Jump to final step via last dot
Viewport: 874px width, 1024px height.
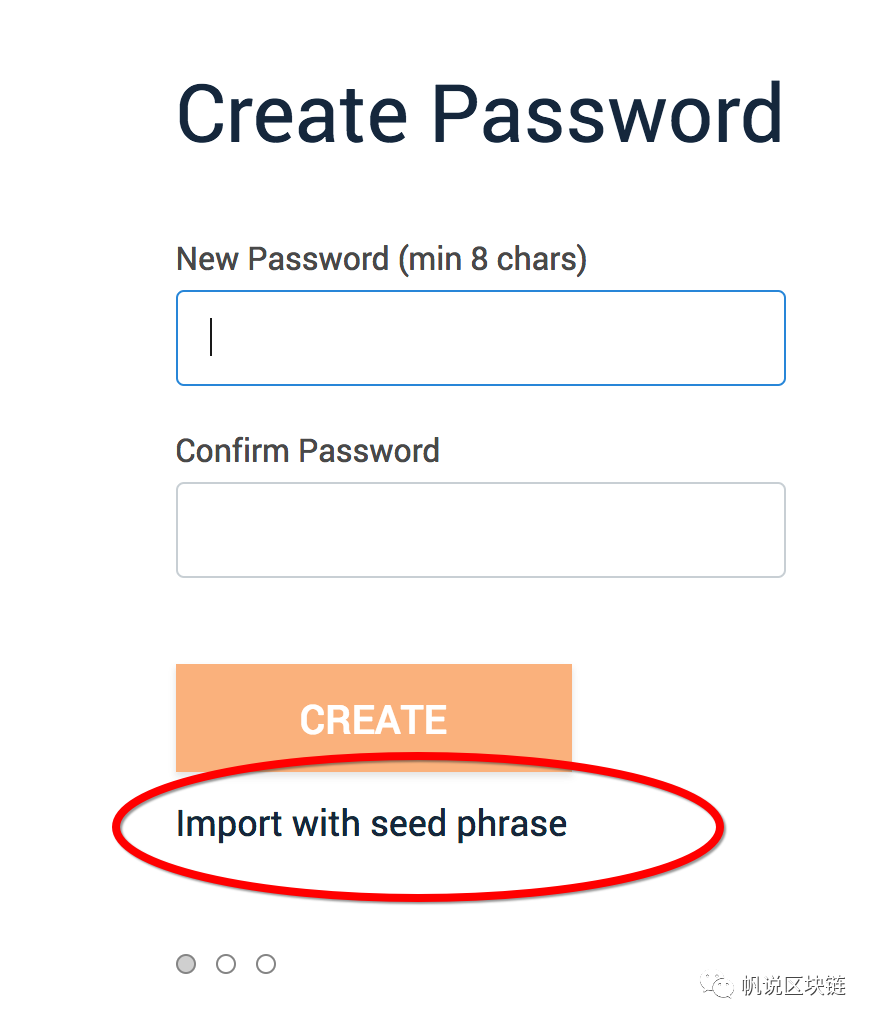click(x=266, y=964)
